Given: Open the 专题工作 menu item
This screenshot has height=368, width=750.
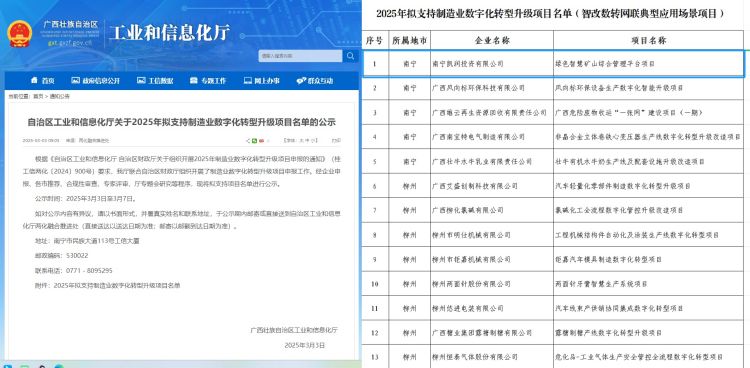Looking at the screenshot, I should [208, 81].
